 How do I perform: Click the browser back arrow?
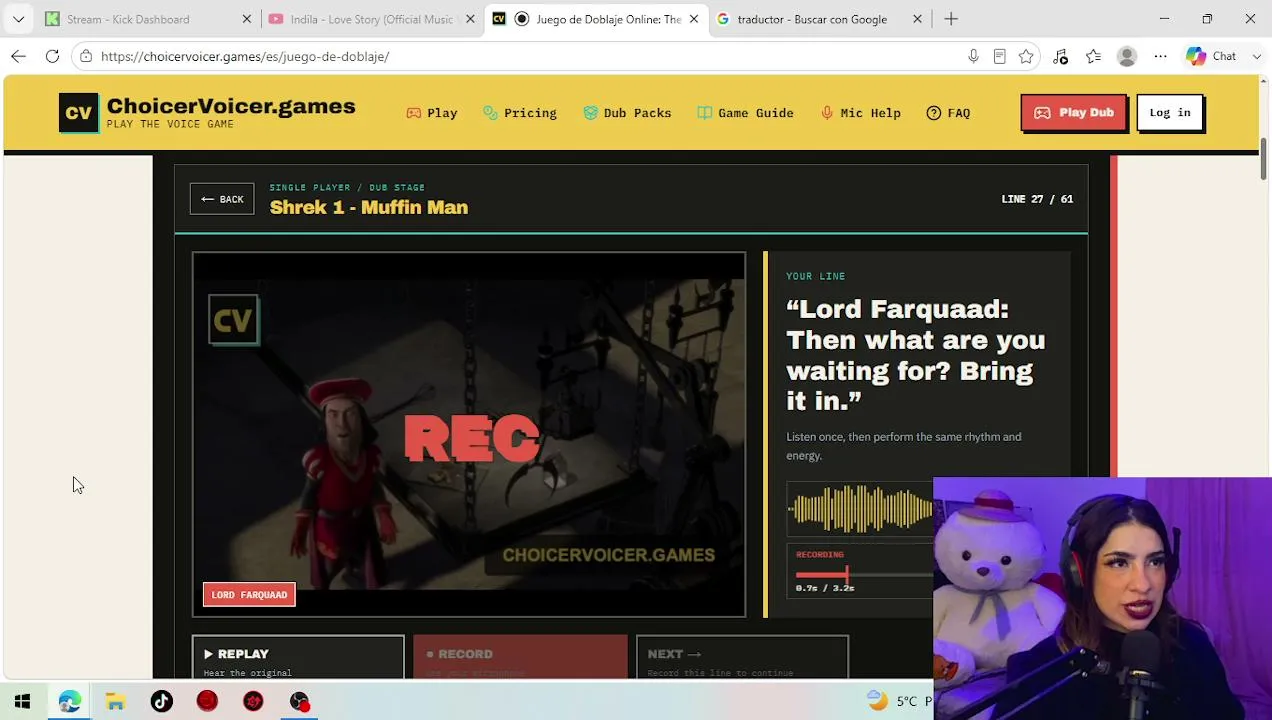point(18,56)
